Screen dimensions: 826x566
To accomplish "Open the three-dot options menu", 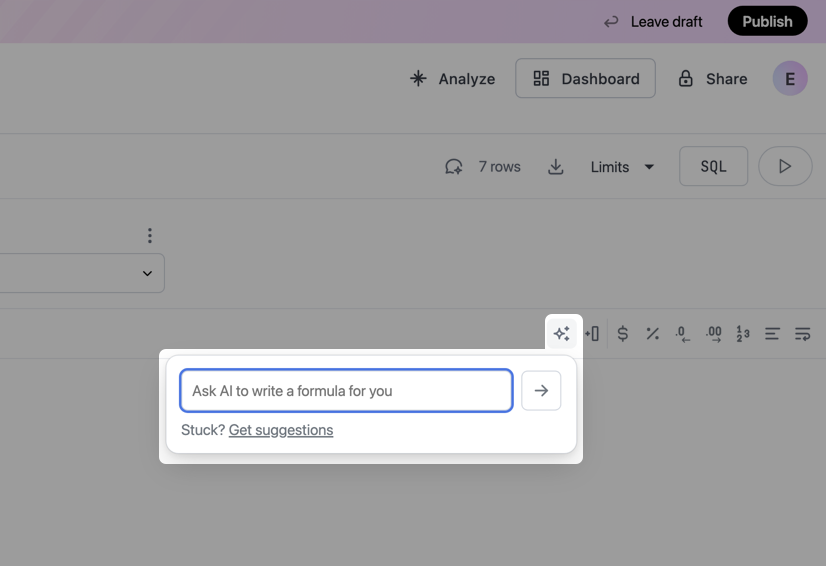I will [x=150, y=236].
